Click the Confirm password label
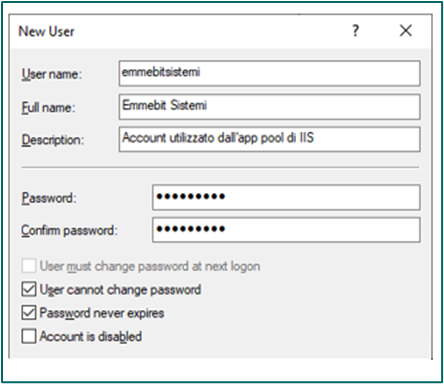 click(69, 230)
